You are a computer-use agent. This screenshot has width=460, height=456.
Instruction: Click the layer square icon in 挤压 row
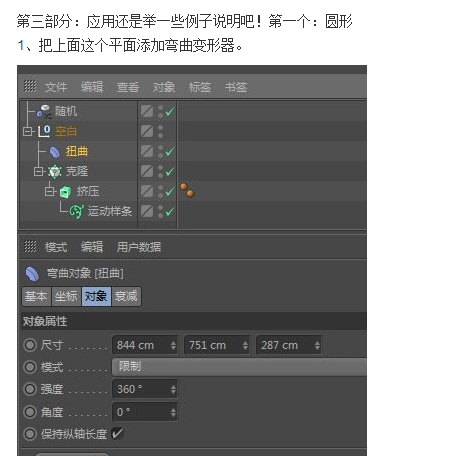click(147, 191)
